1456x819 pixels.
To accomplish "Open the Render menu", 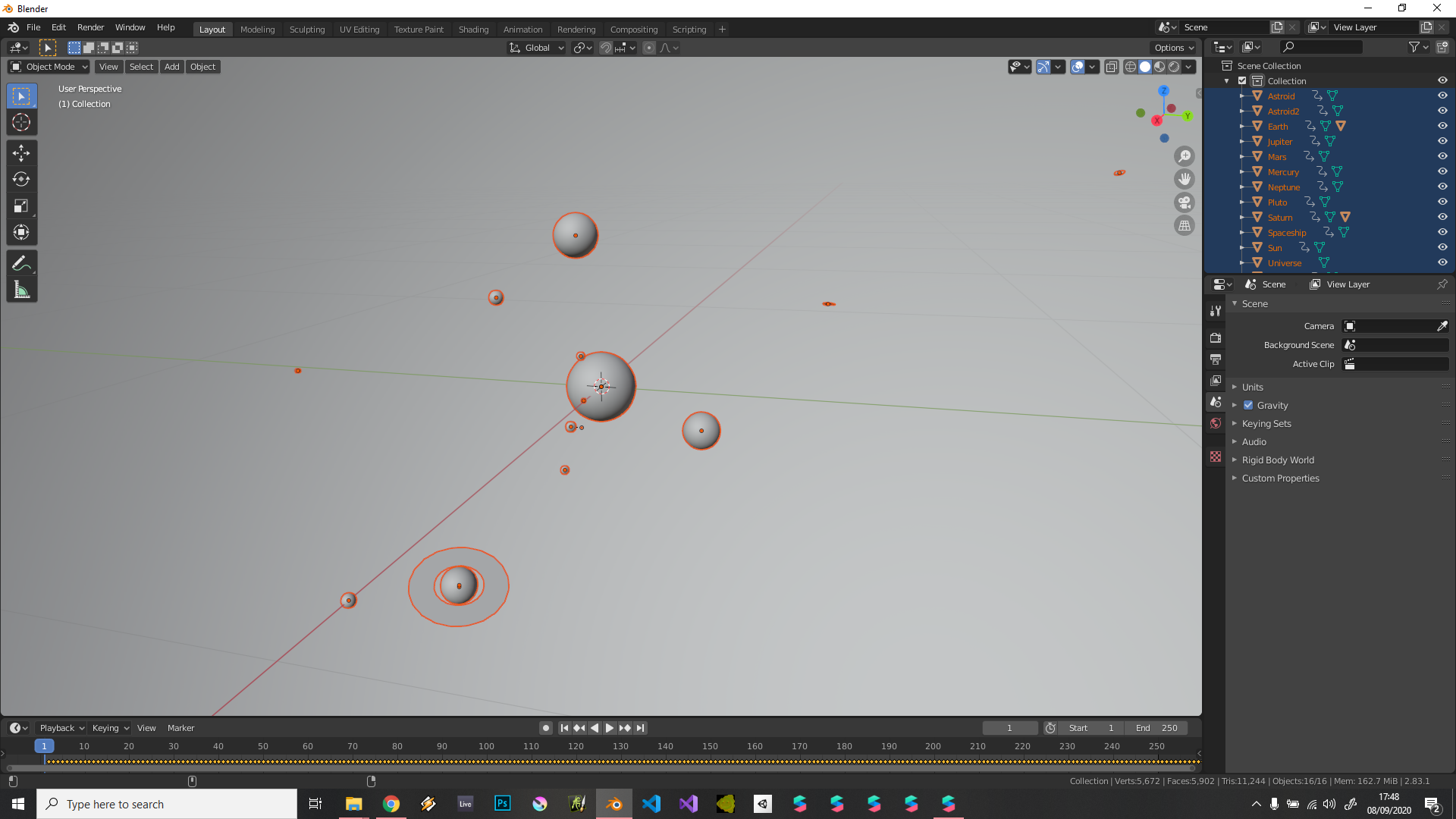I will coord(90,27).
